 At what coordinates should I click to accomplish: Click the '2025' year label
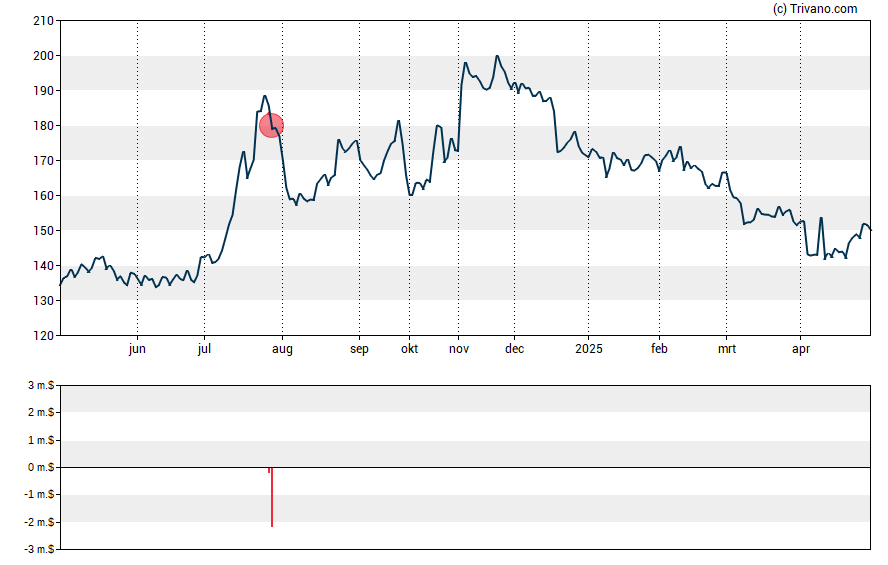588,349
